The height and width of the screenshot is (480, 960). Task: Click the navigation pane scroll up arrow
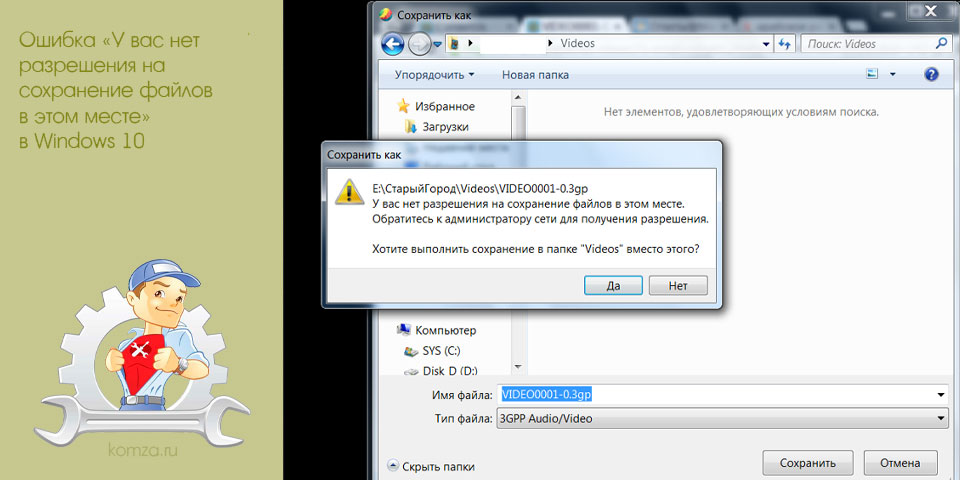coord(518,97)
